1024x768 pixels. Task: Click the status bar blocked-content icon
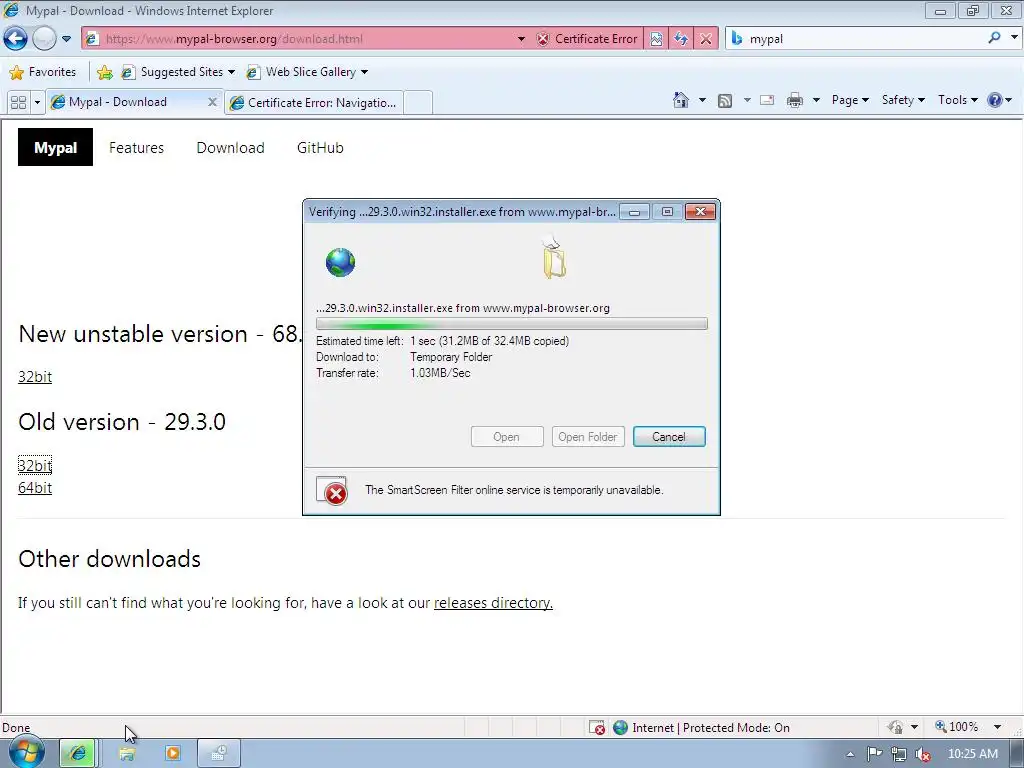click(597, 728)
